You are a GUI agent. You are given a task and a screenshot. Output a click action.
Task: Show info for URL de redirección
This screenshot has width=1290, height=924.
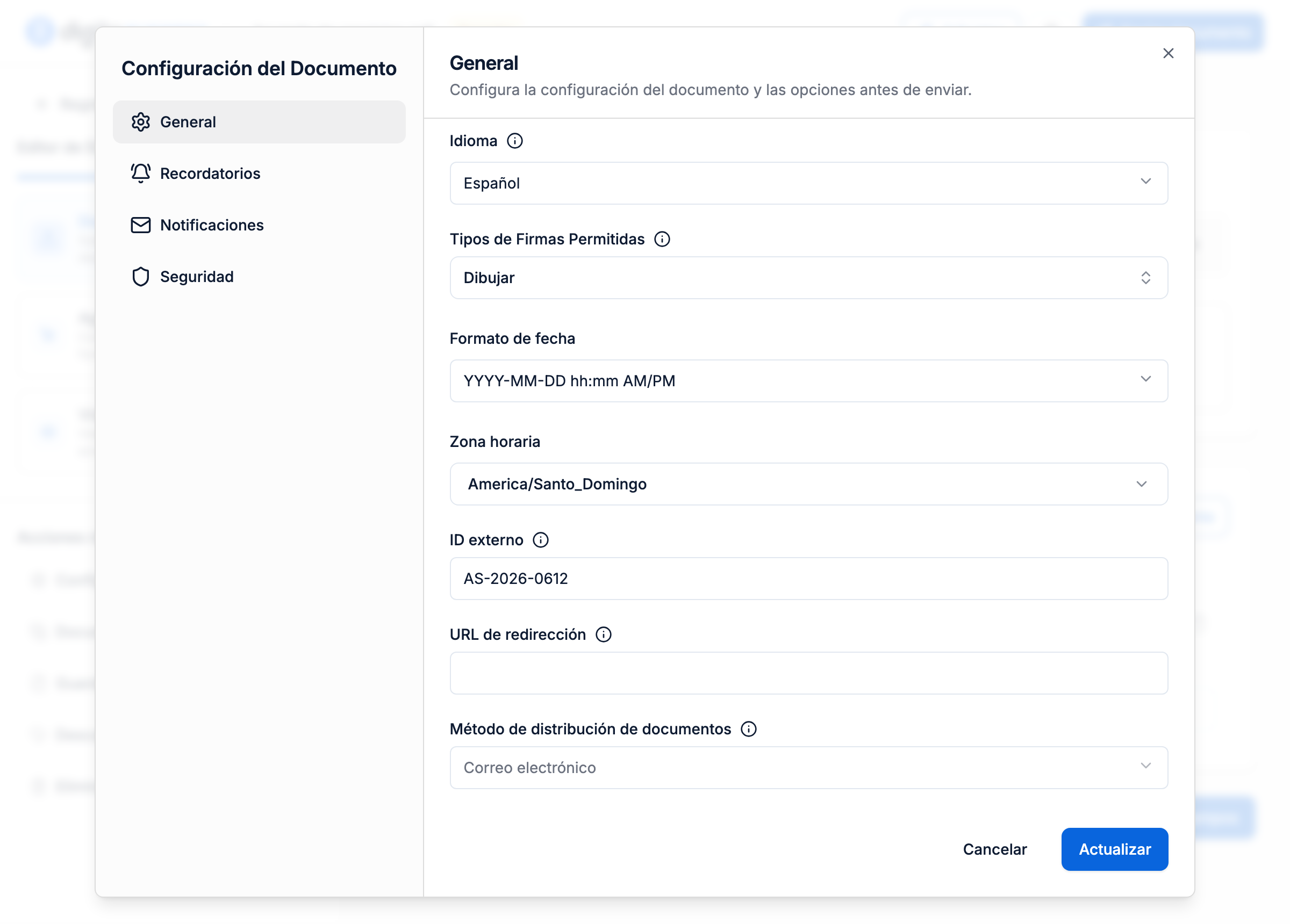click(604, 634)
